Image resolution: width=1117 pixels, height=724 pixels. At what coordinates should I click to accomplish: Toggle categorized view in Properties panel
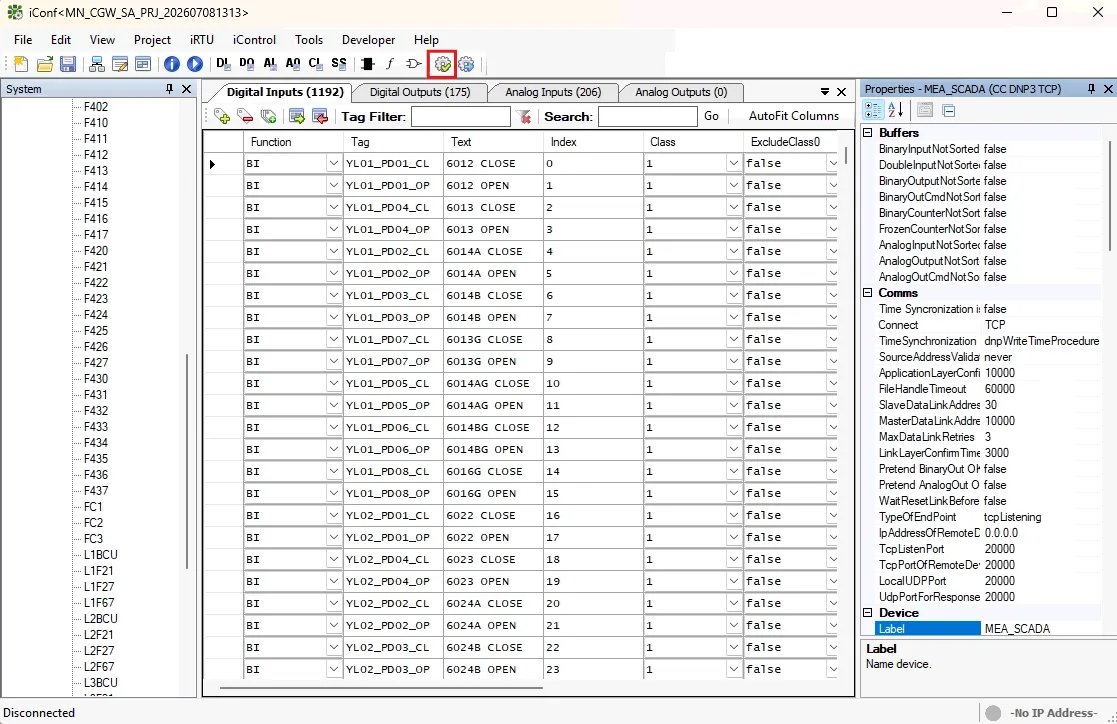tap(873, 110)
